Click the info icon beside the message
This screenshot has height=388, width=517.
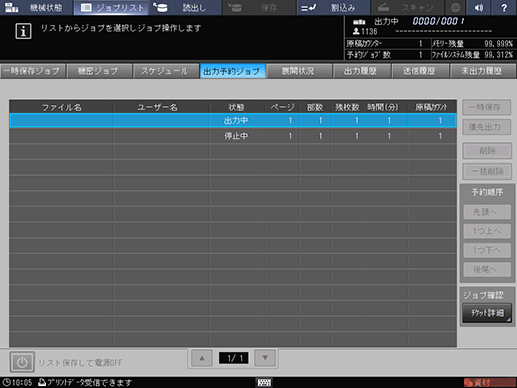[x=23, y=31]
